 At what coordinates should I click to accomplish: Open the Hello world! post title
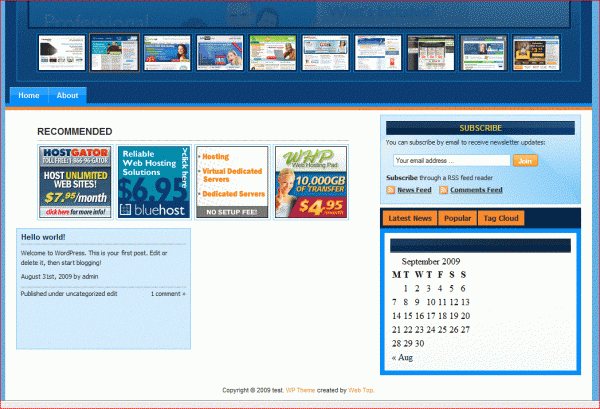(43, 237)
